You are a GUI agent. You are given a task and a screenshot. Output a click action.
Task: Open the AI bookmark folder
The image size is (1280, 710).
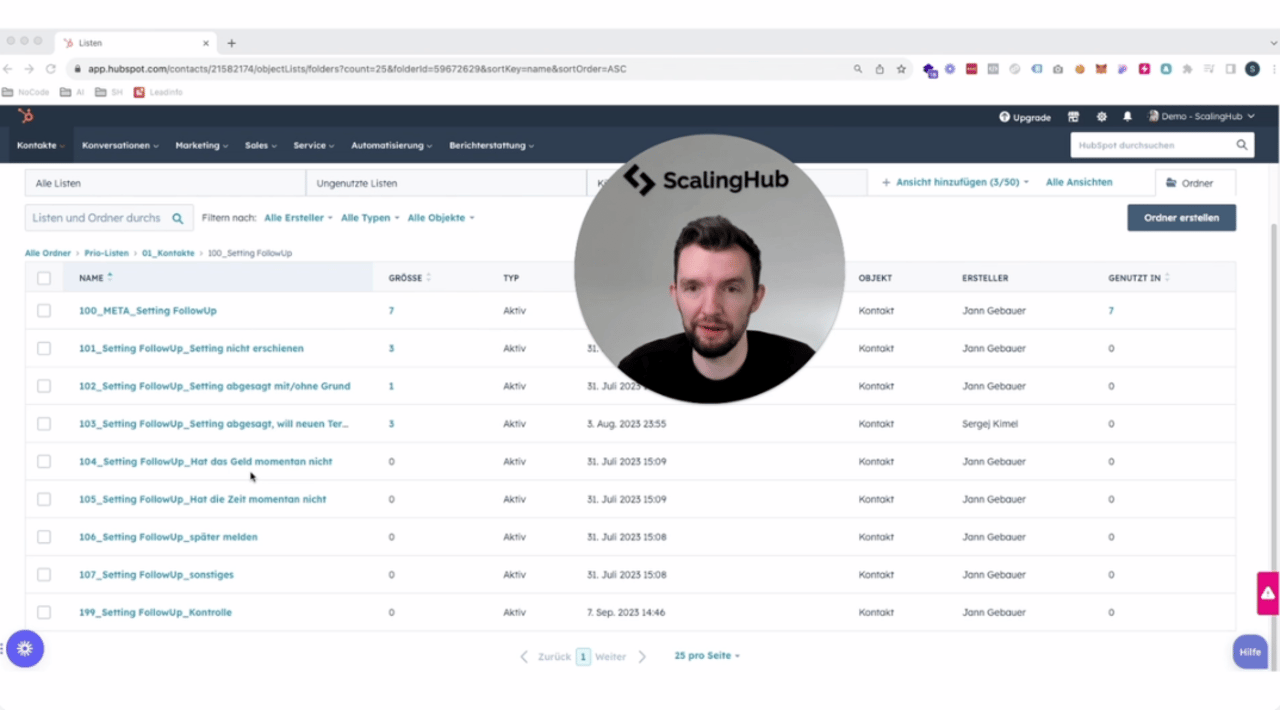coord(72,92)
